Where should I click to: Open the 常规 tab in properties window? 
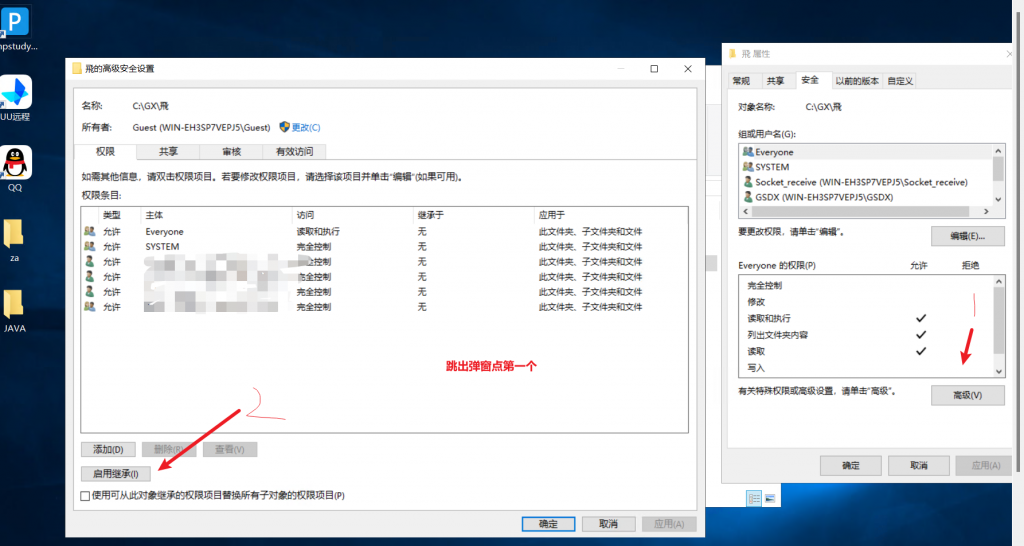[741, 81]
